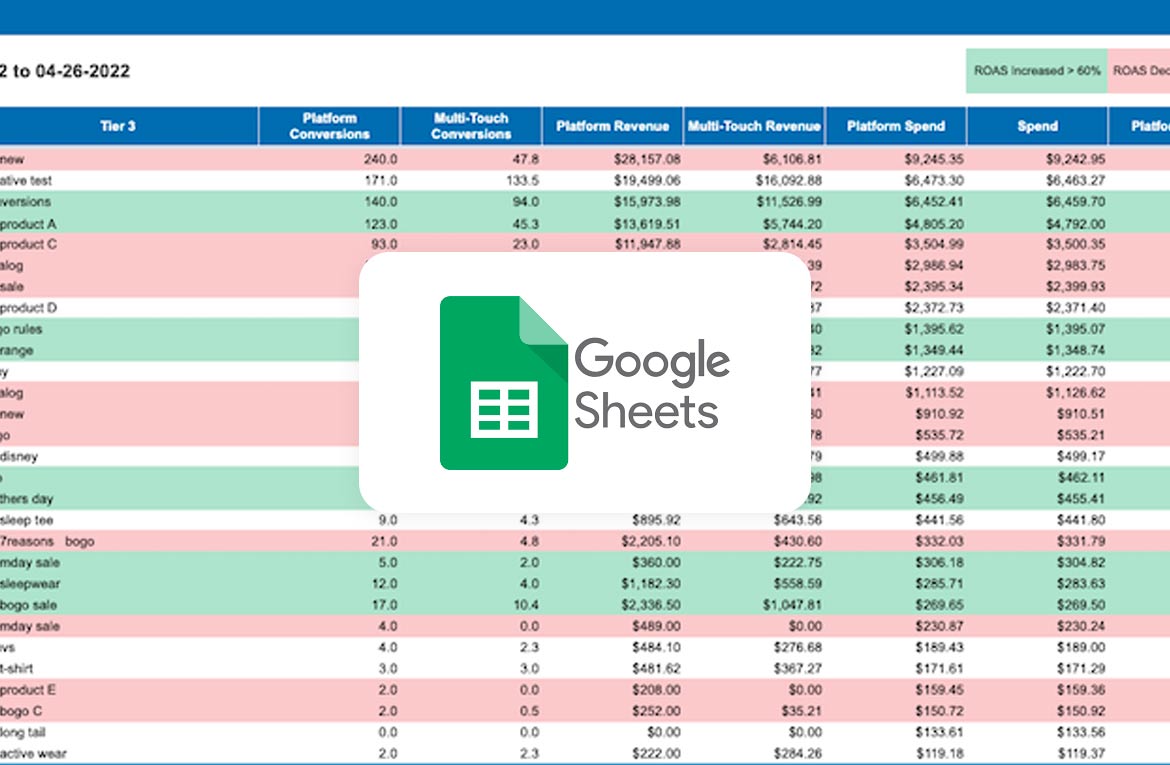Click the date range ending 04-26-2022
The width and height of the screenshot is (1170, 765).
pos(65,71)
